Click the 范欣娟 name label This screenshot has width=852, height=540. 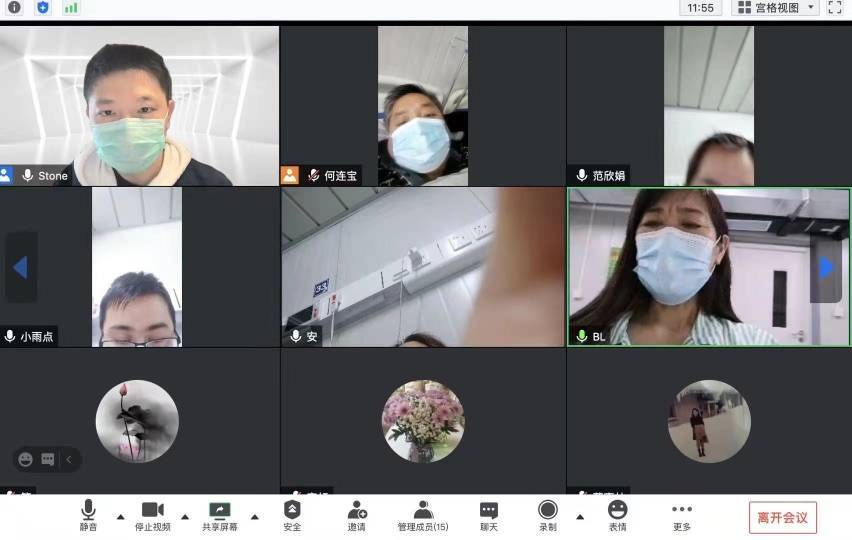[609, 175]
